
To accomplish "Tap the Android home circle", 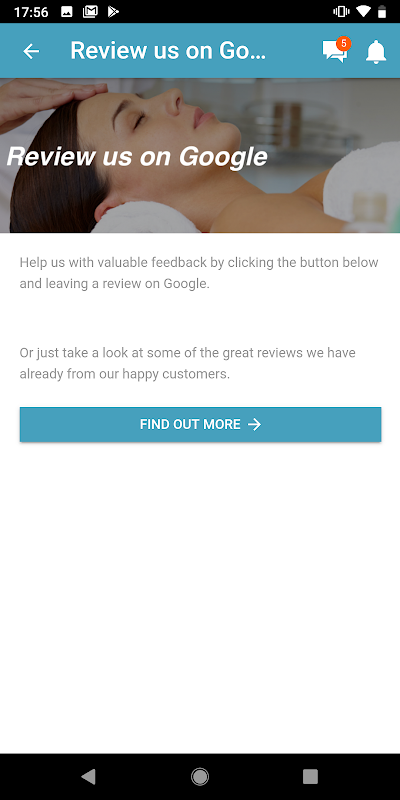I will (x=200, y=777).
